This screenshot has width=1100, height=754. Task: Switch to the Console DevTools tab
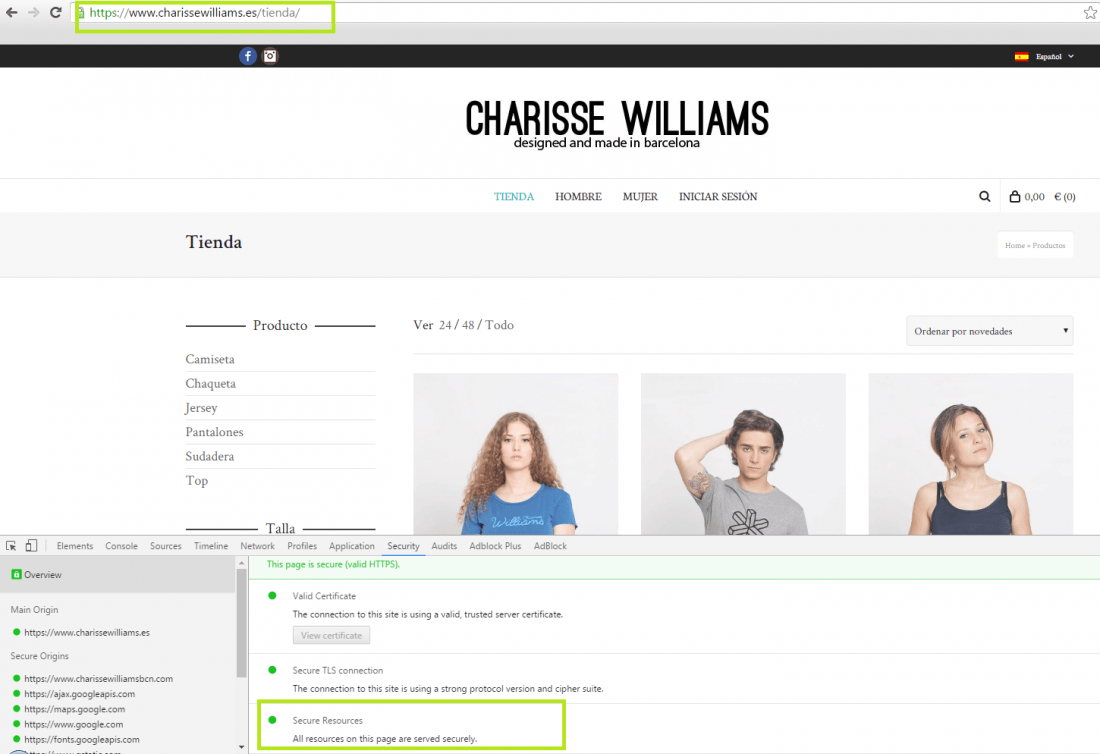click(x=121, y=546)
